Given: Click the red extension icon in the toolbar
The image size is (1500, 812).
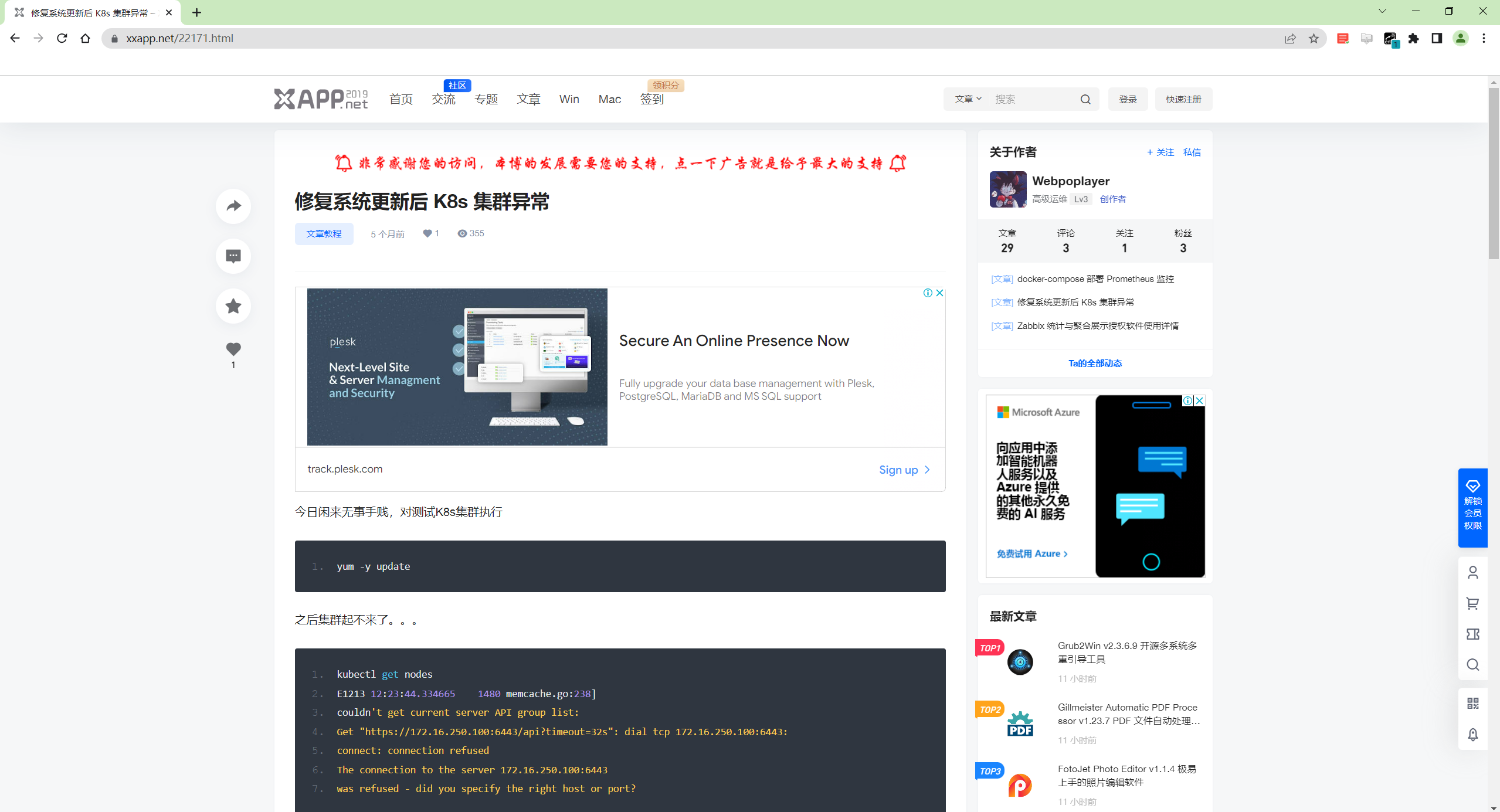Looking at the screenshot, I should click(x=1343, y=38).
